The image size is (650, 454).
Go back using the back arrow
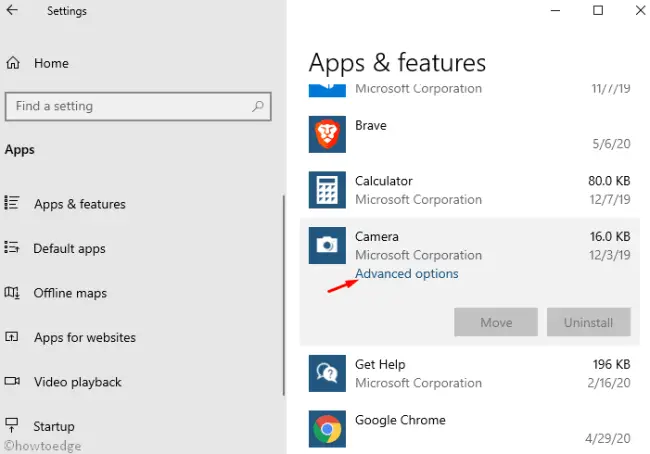(x=12, y=12)
